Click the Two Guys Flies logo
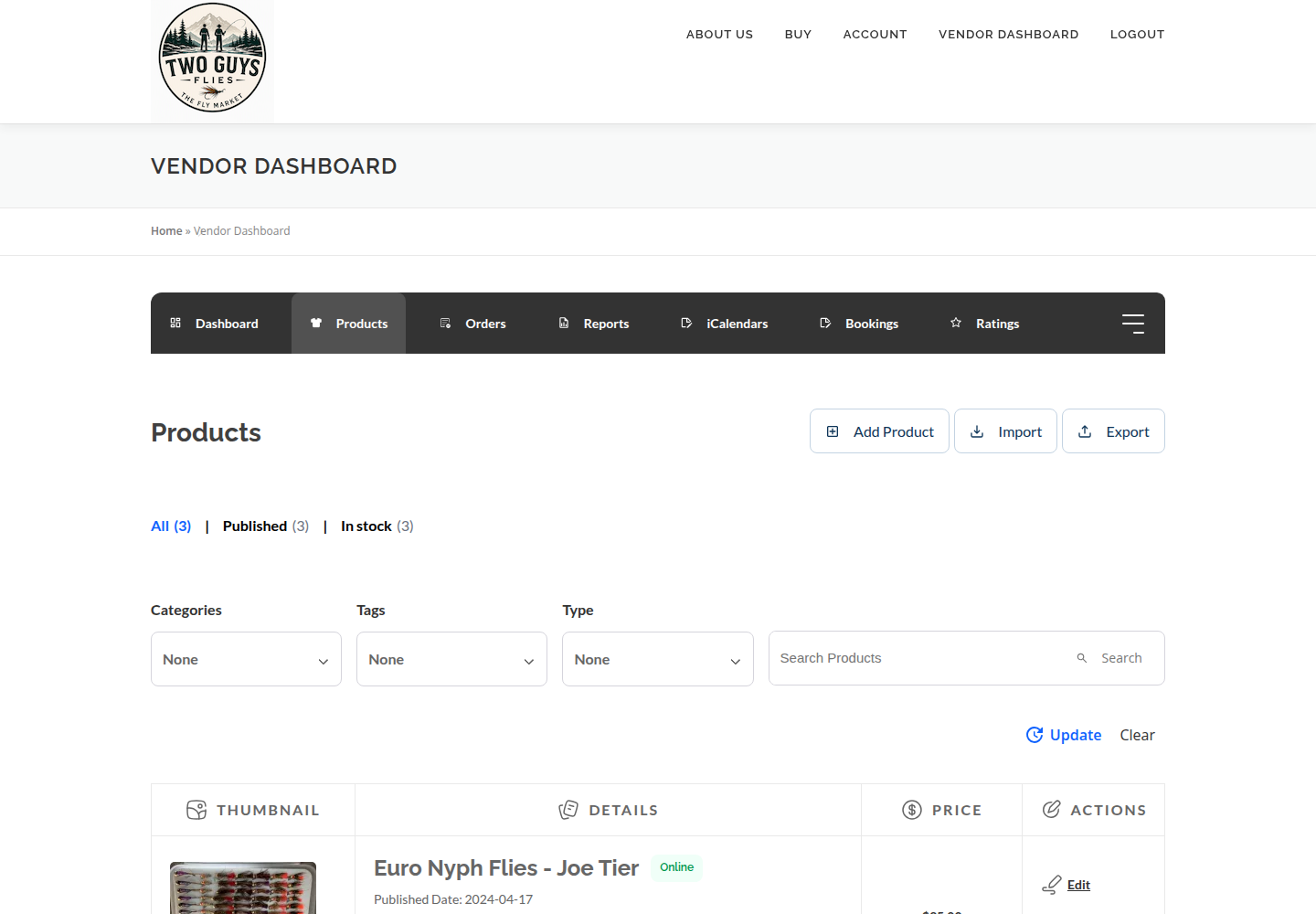 [212, 61]
